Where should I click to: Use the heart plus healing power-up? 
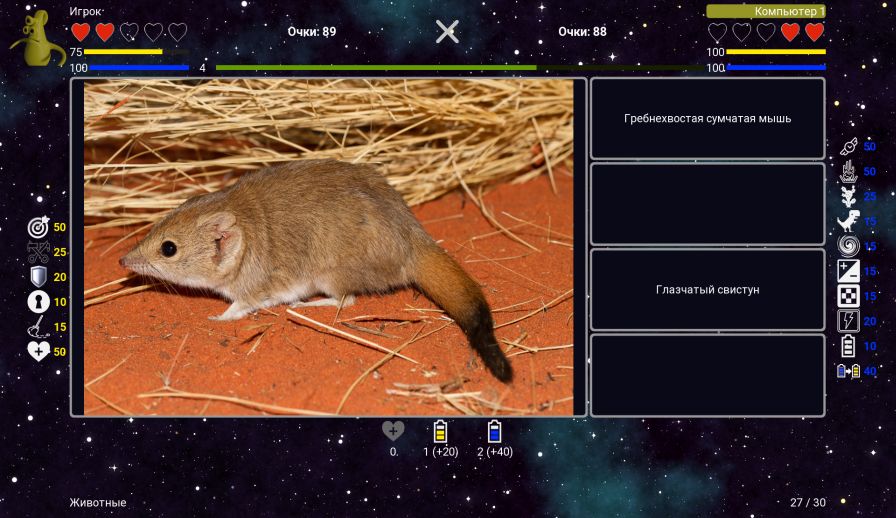38,351
